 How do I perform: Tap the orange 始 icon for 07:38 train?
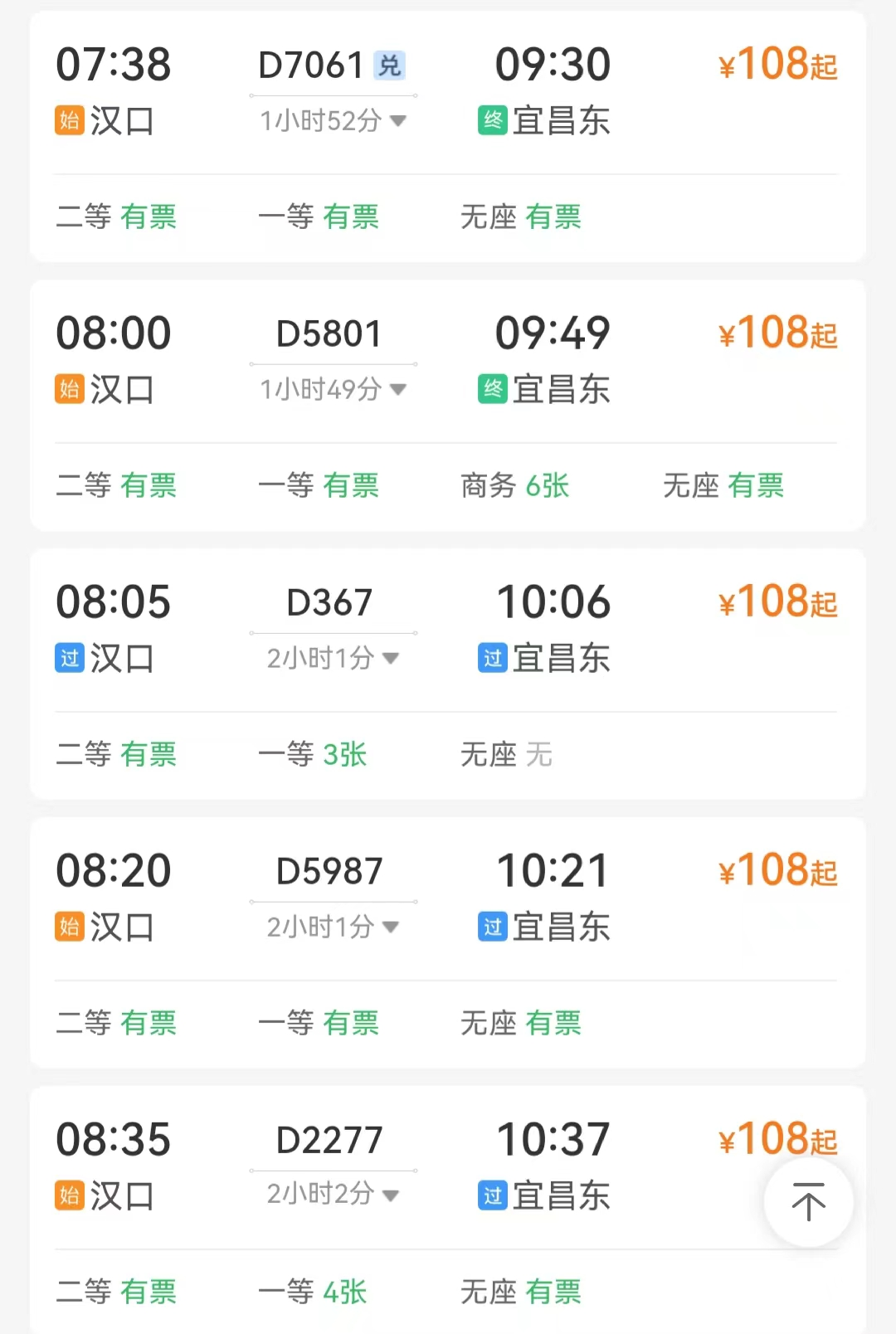(70, 120)
